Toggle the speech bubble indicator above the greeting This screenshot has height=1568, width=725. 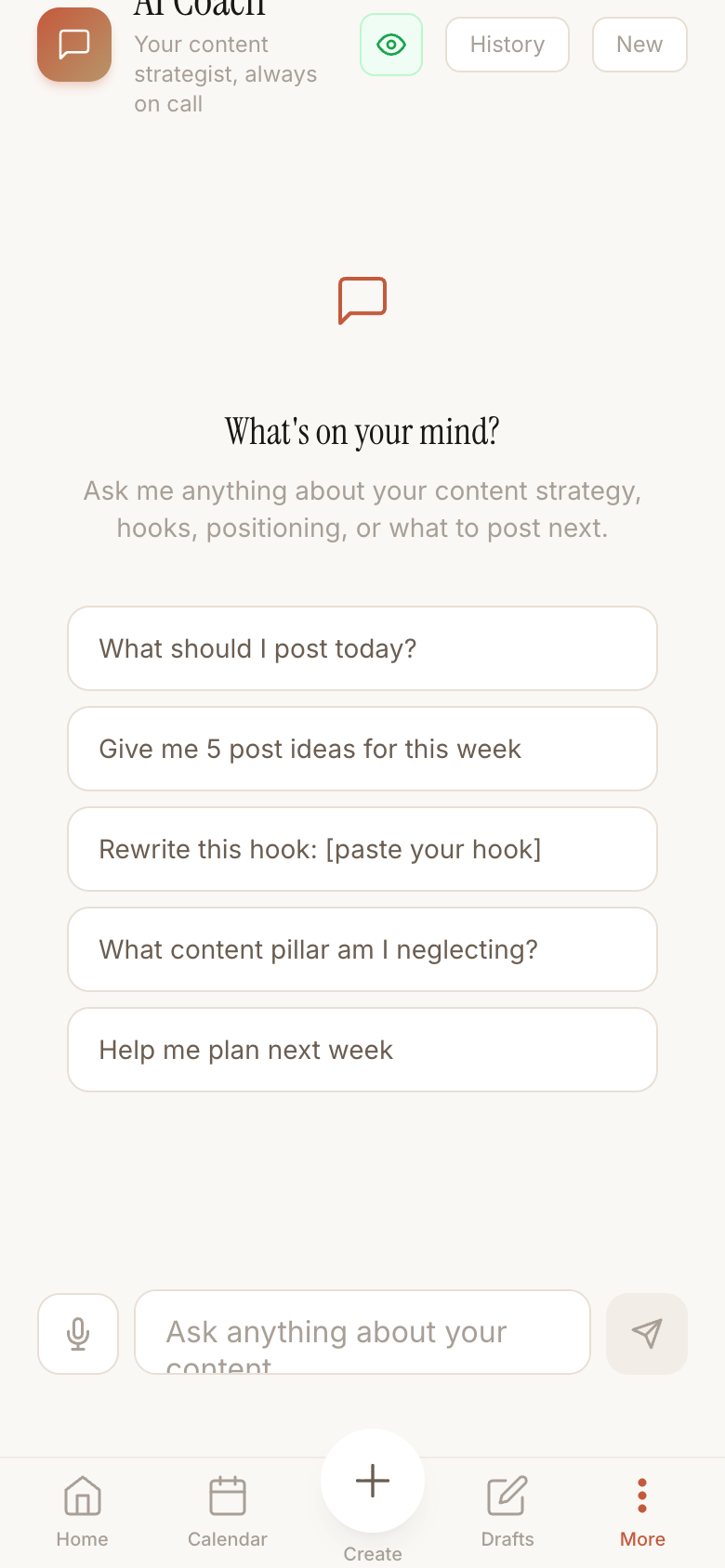(x=362, y=299)
